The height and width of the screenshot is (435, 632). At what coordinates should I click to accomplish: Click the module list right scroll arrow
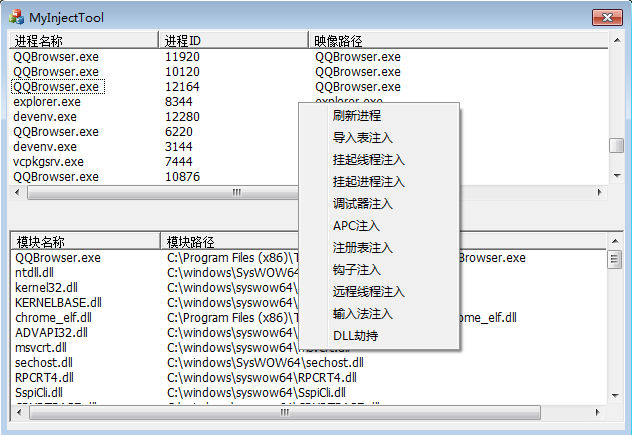[597, 412]
